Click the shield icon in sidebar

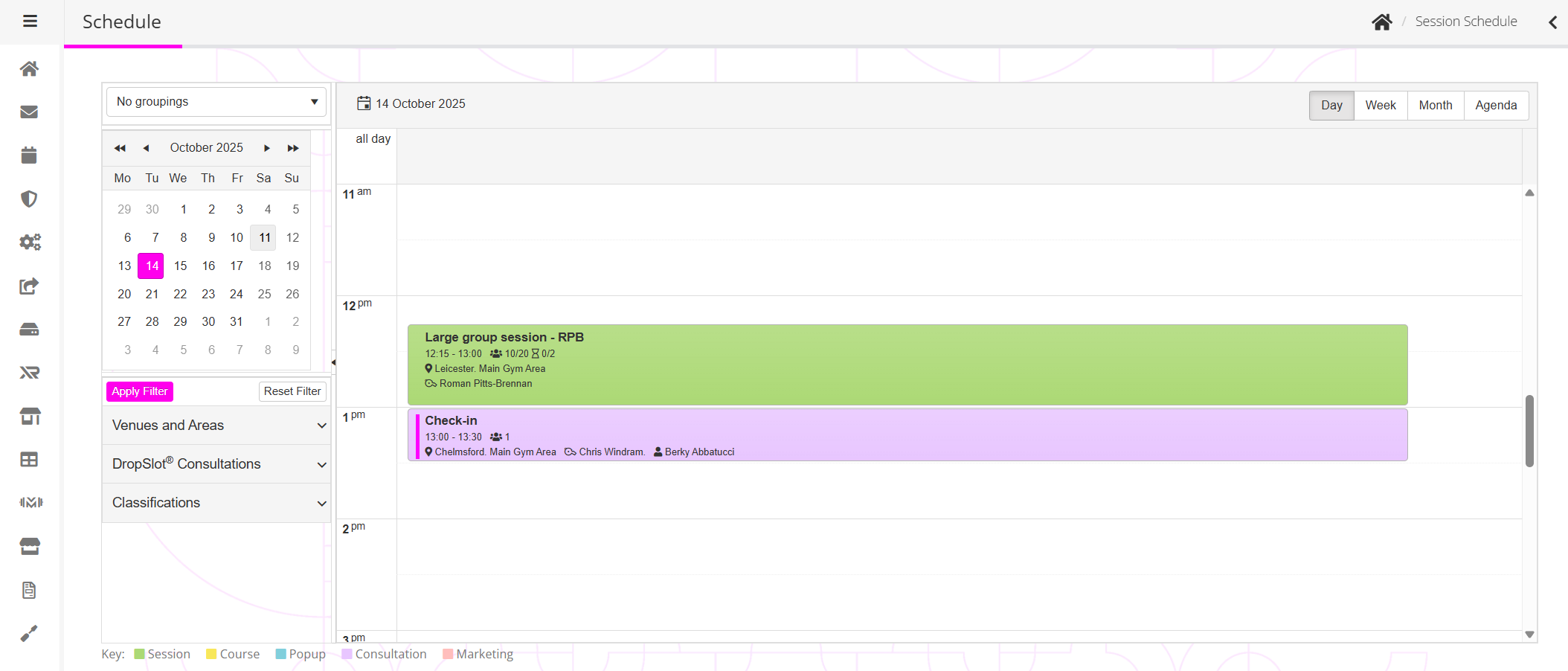coord(29,199)
